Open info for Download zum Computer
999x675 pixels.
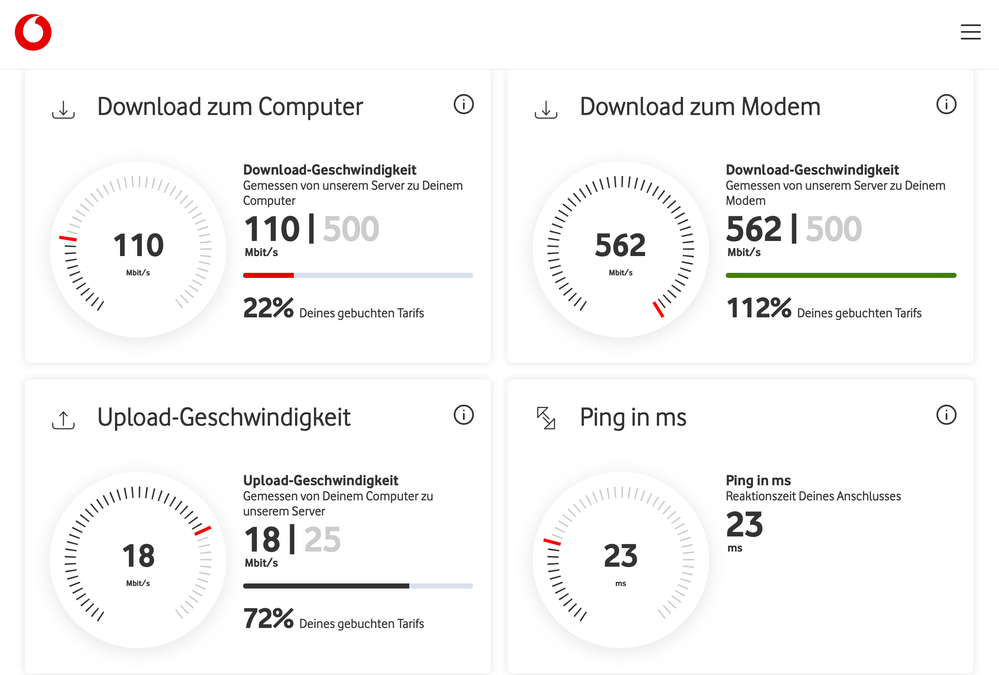463,104
